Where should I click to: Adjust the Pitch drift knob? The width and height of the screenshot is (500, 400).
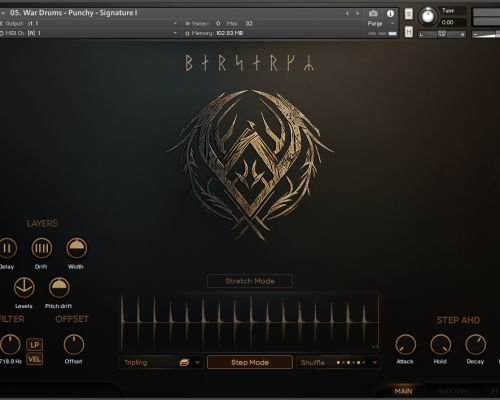(x=59, y=287)
